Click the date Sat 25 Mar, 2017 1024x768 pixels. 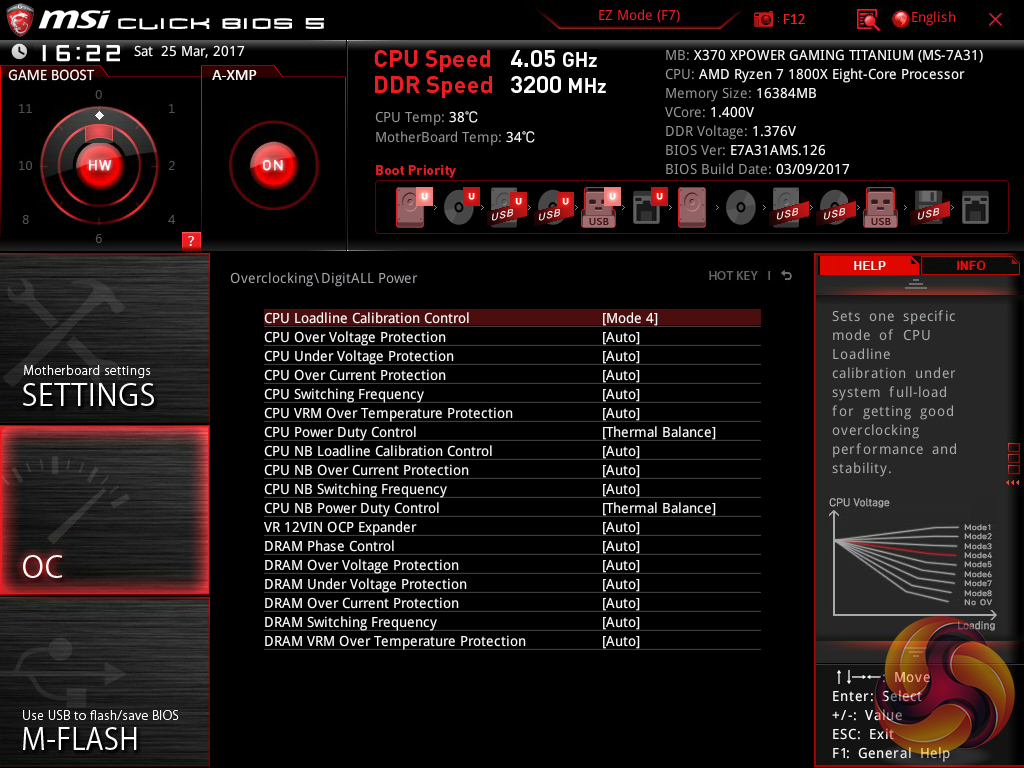pyautogui.click(x=189, y=51)
